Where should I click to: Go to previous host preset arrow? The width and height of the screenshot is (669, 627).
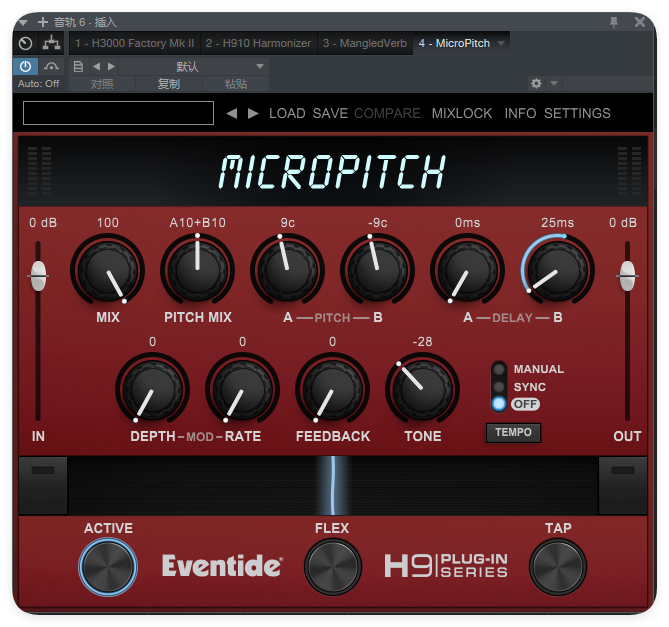(x=96, y=67)
